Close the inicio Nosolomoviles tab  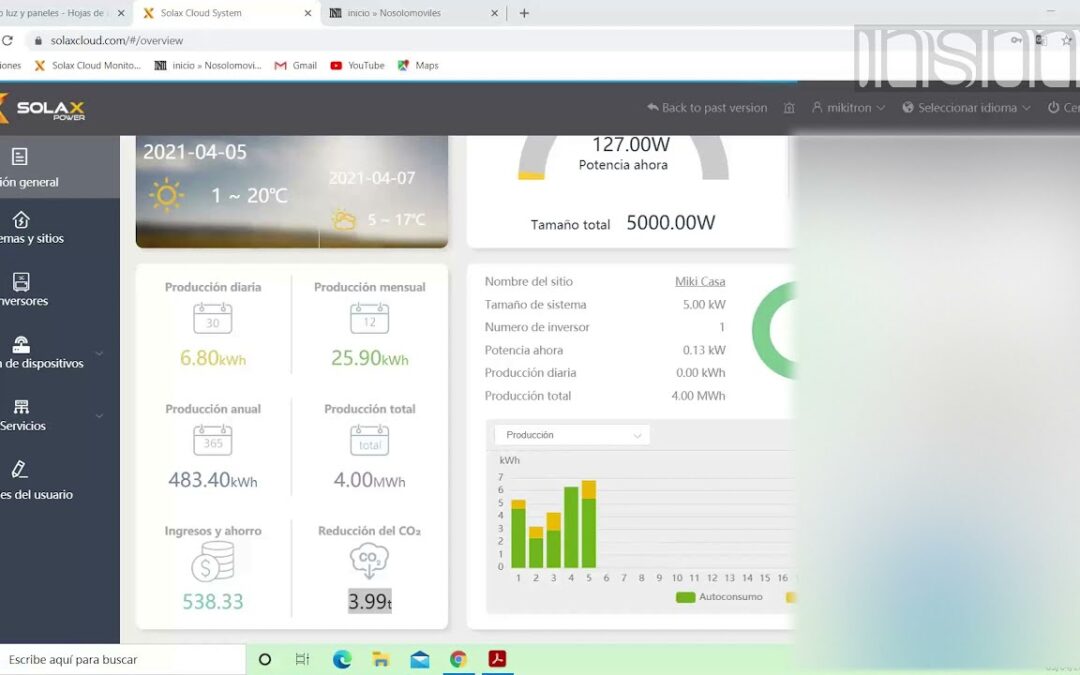494,13
